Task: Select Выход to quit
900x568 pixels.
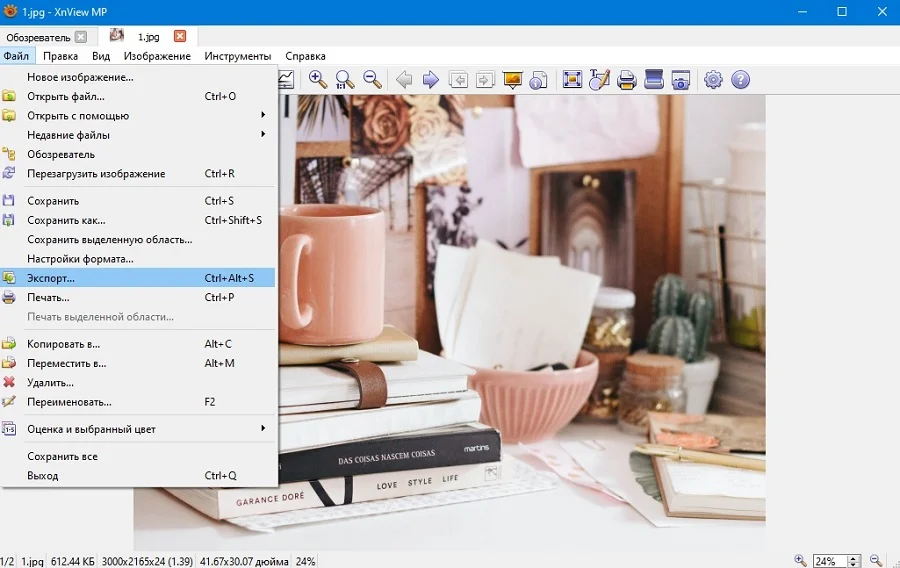Action: click(138, 476)
